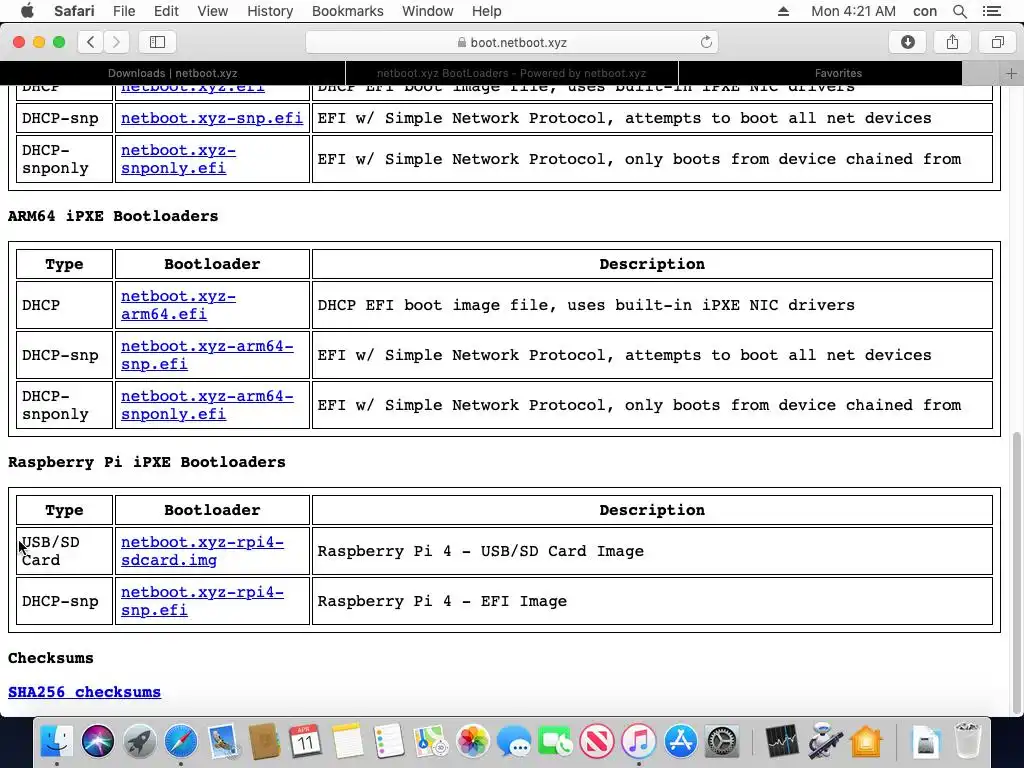Open Calendar from the Dock
Screen dimensions: 1024x768
pos(306,741)
